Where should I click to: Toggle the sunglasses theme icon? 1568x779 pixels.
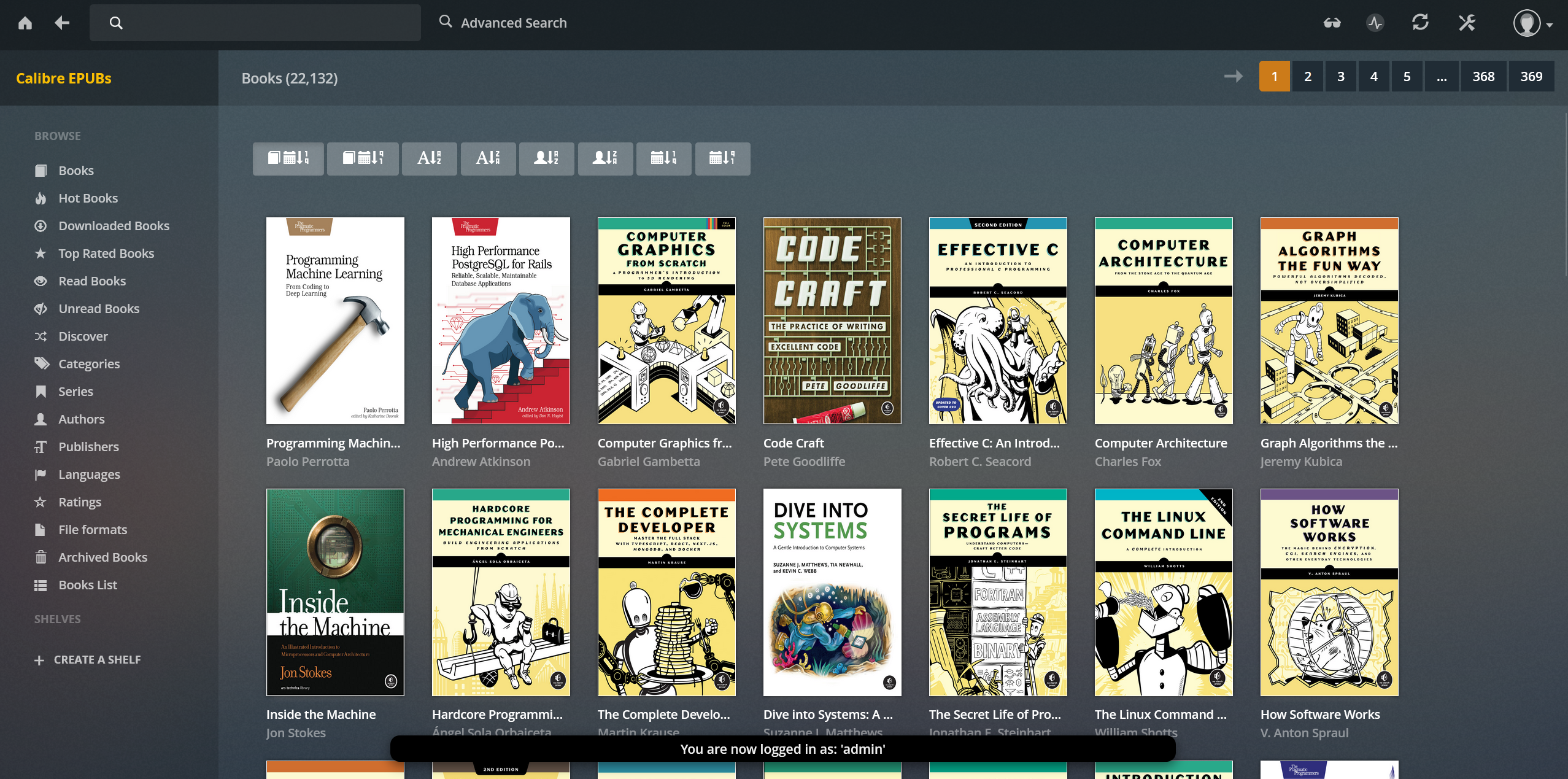pos(1332,23)
